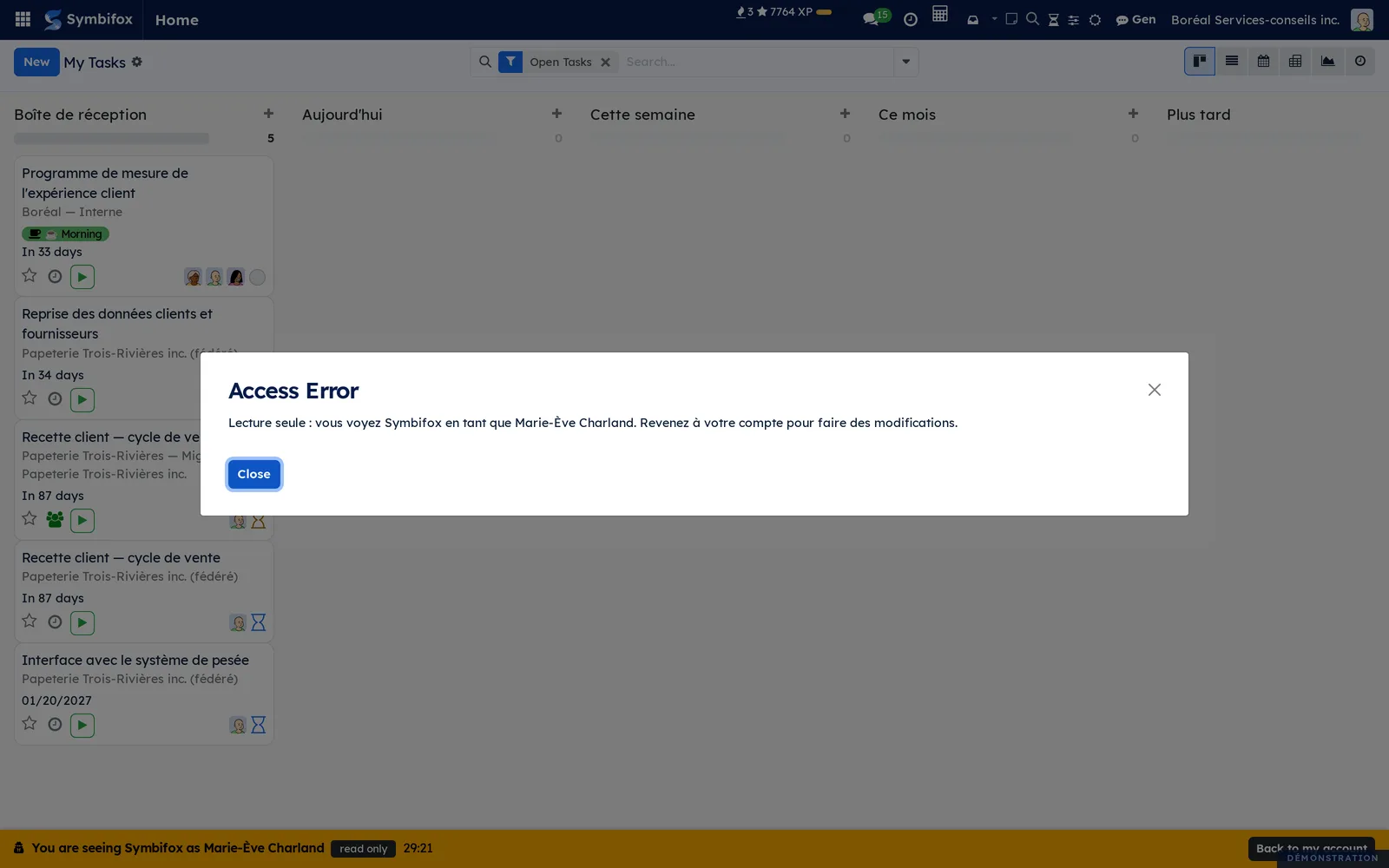
Task: Add a task in Boîte de réception column
Action: pos(268,114)
